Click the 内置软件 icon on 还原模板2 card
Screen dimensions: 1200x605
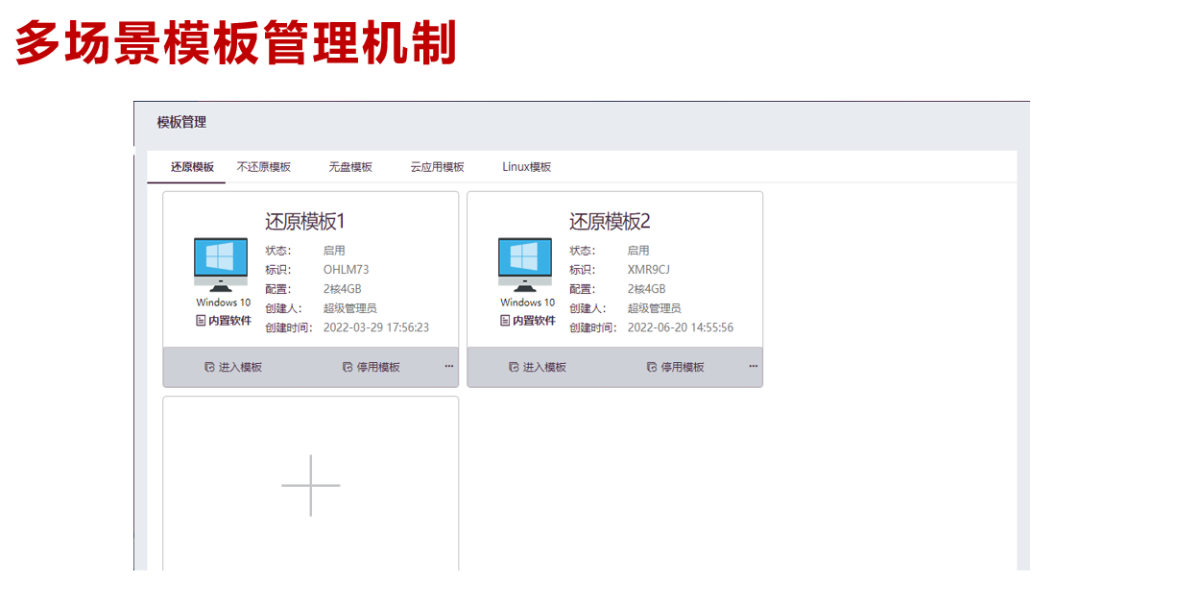coord(504,320)
